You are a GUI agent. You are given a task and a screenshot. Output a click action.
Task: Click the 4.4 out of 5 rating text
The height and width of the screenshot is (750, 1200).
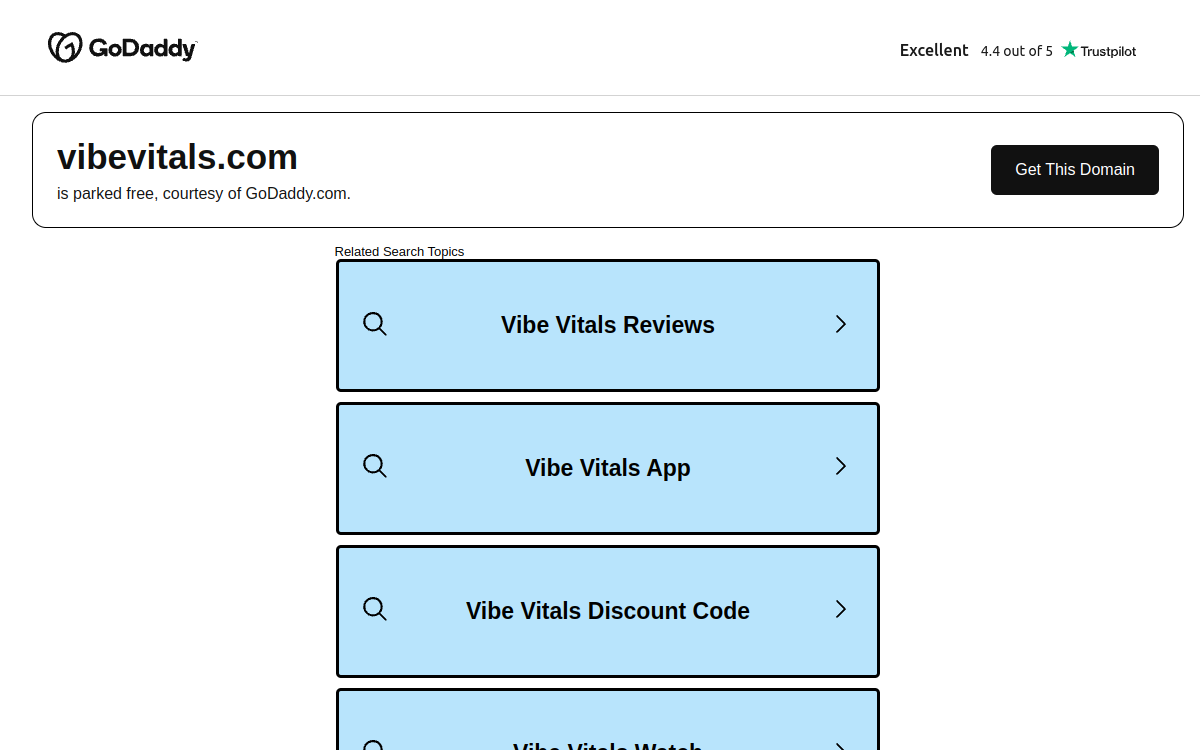(x=1016, y=51)
